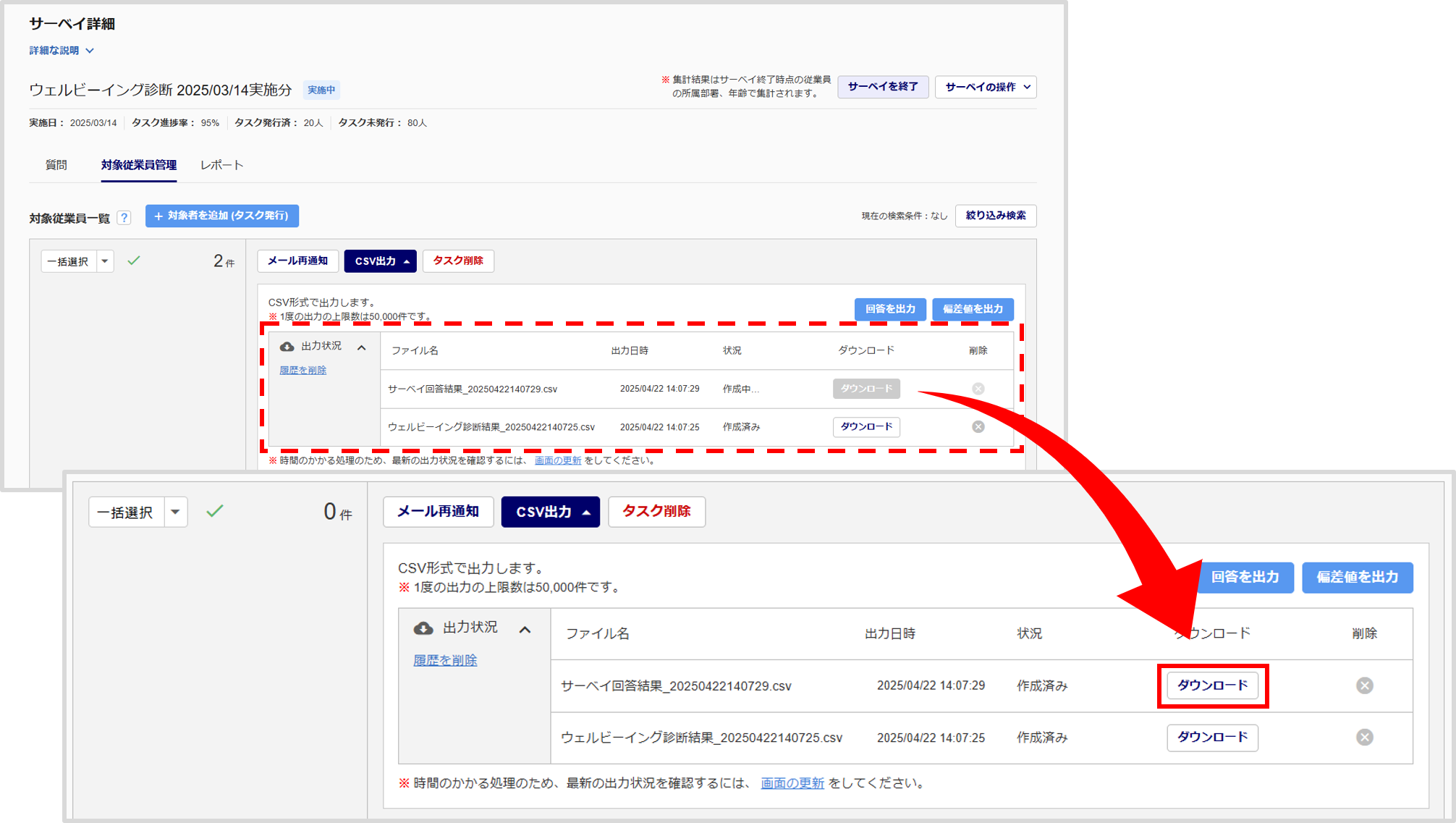The image size is (1456, 823).
Task: Click タスク削除 in the lower panel
Action: (657, 512)
